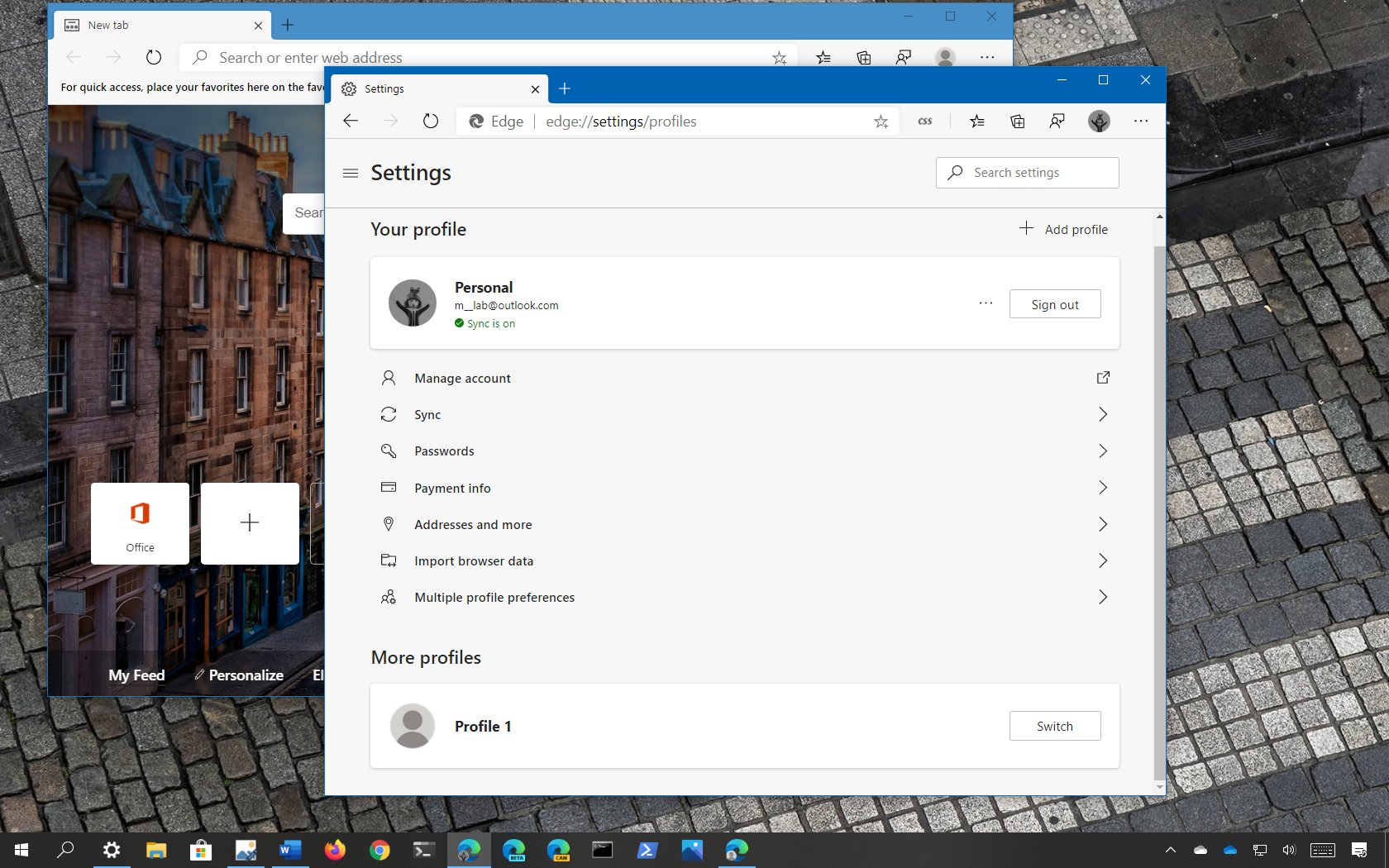Click the Refresh icon in Settings window
The image size is (1389, 868).
point(431,122)
